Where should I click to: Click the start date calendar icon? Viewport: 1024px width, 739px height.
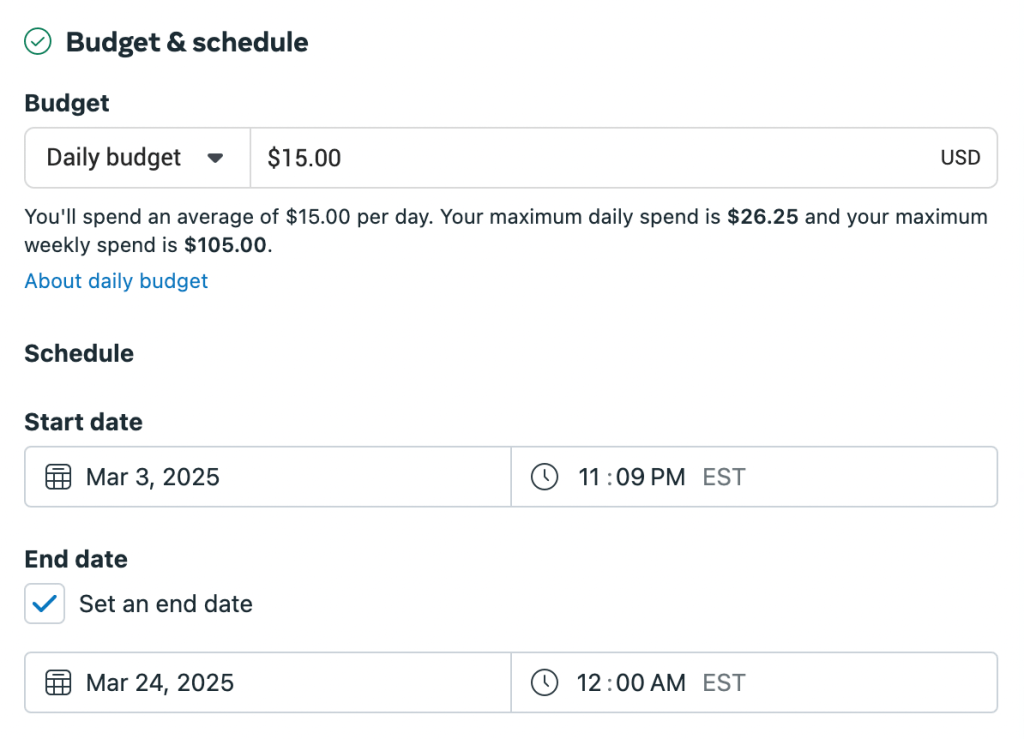[59, 477]
